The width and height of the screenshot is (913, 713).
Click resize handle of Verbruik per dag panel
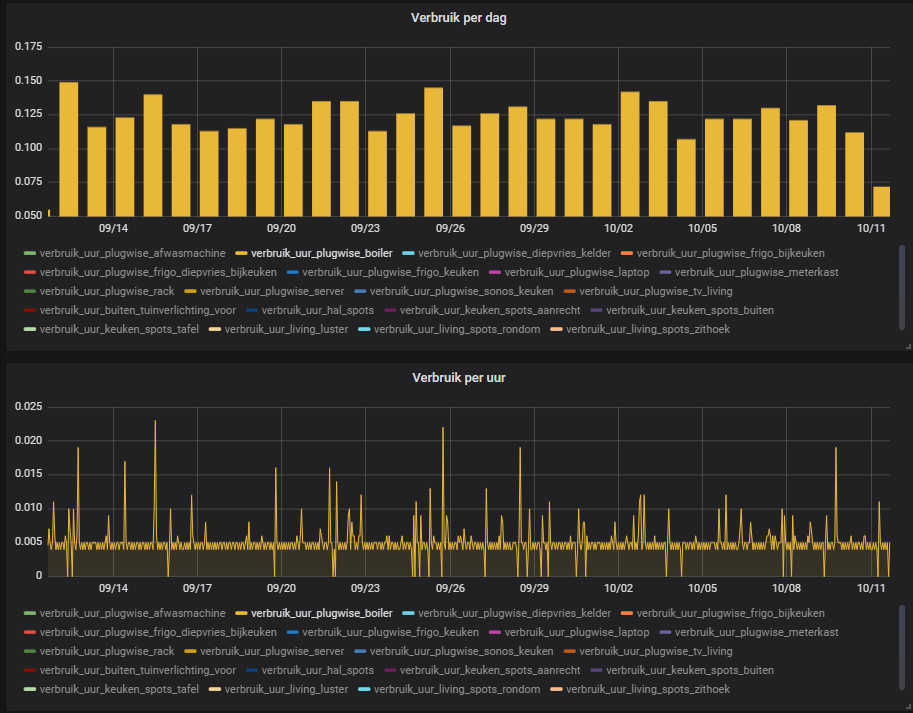[x=907, y=345]
